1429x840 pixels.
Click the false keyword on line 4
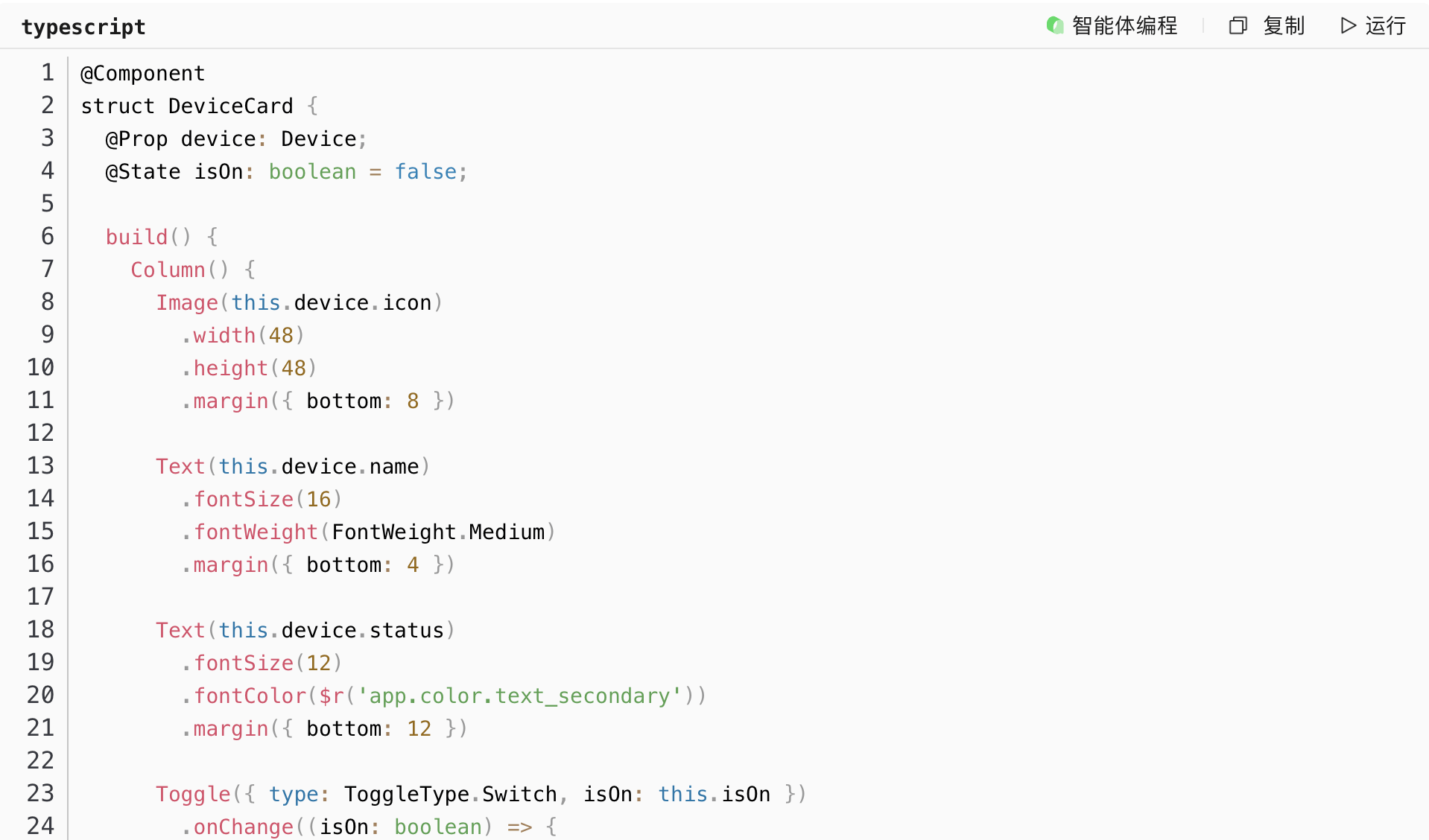tap(425, 172)
